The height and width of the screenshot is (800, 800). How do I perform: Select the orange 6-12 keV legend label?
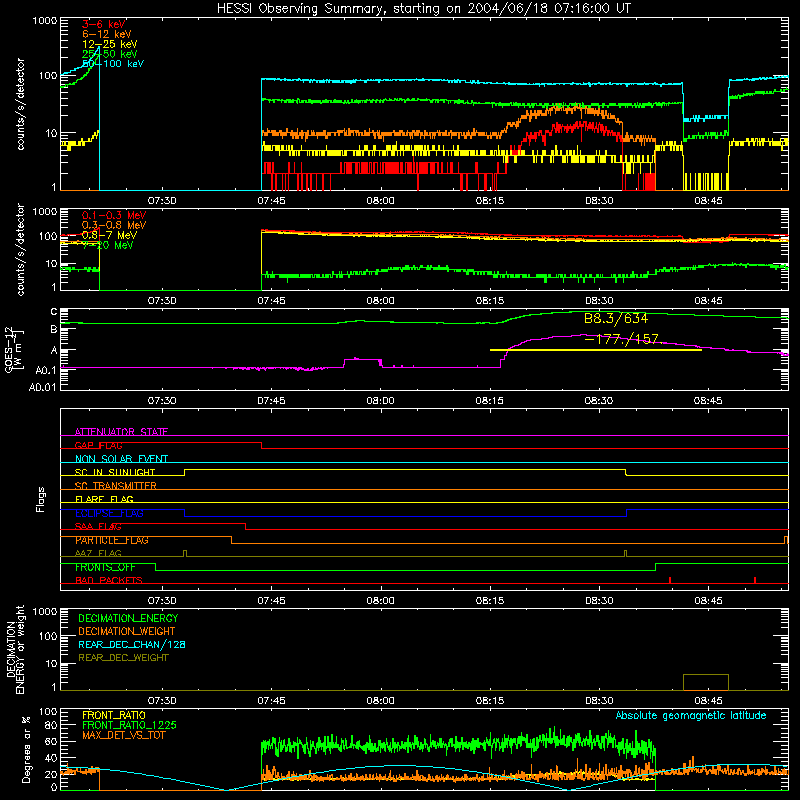[107, 34]
